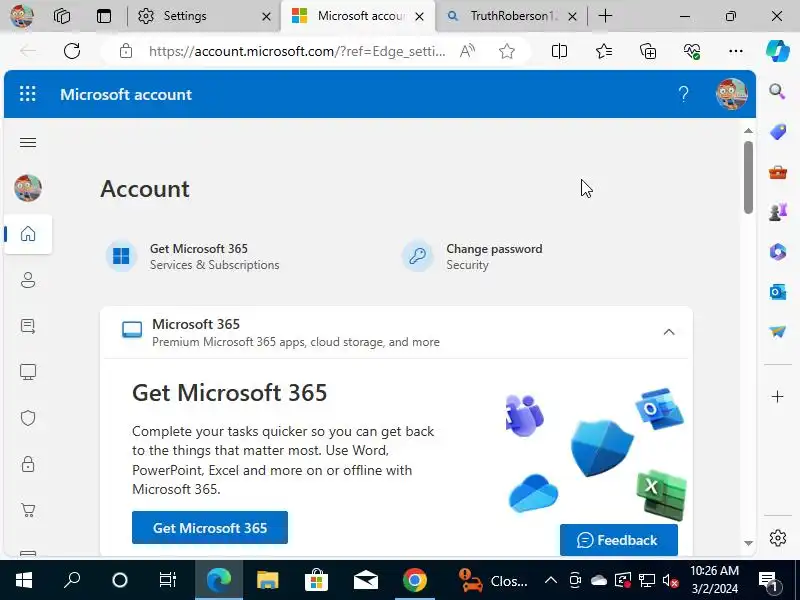Open Edge Settings and more menu
The image size is (800, 600).
coord(736,51)
